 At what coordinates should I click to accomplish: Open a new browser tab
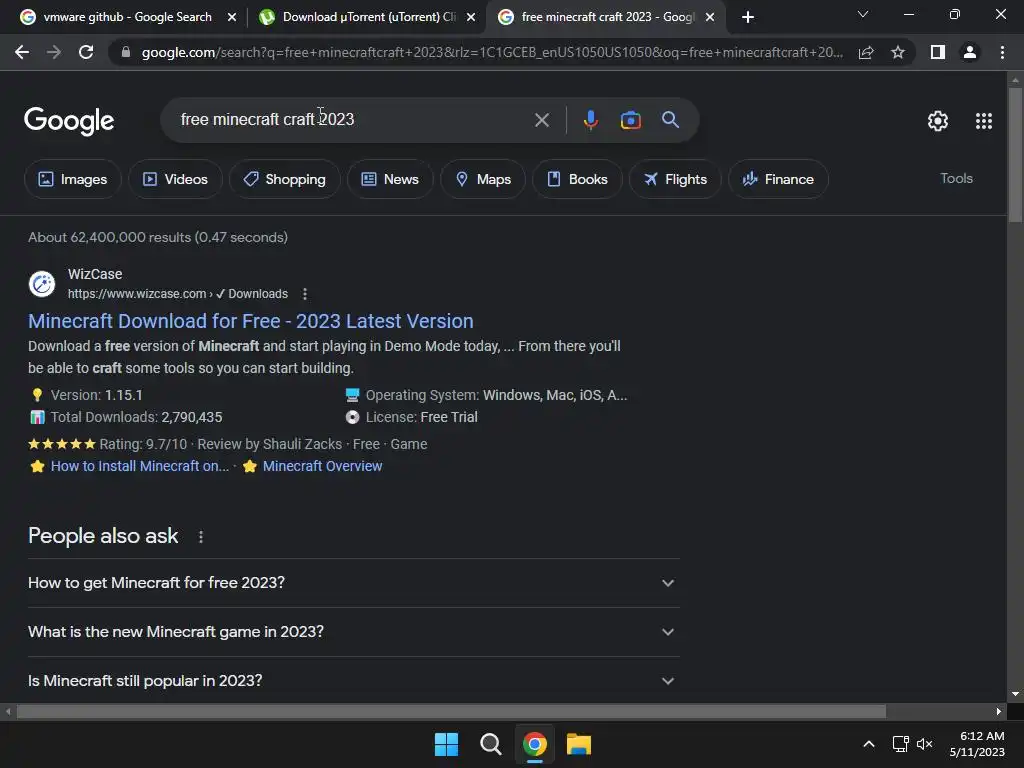pyautogui.click(x=748, y=17)
